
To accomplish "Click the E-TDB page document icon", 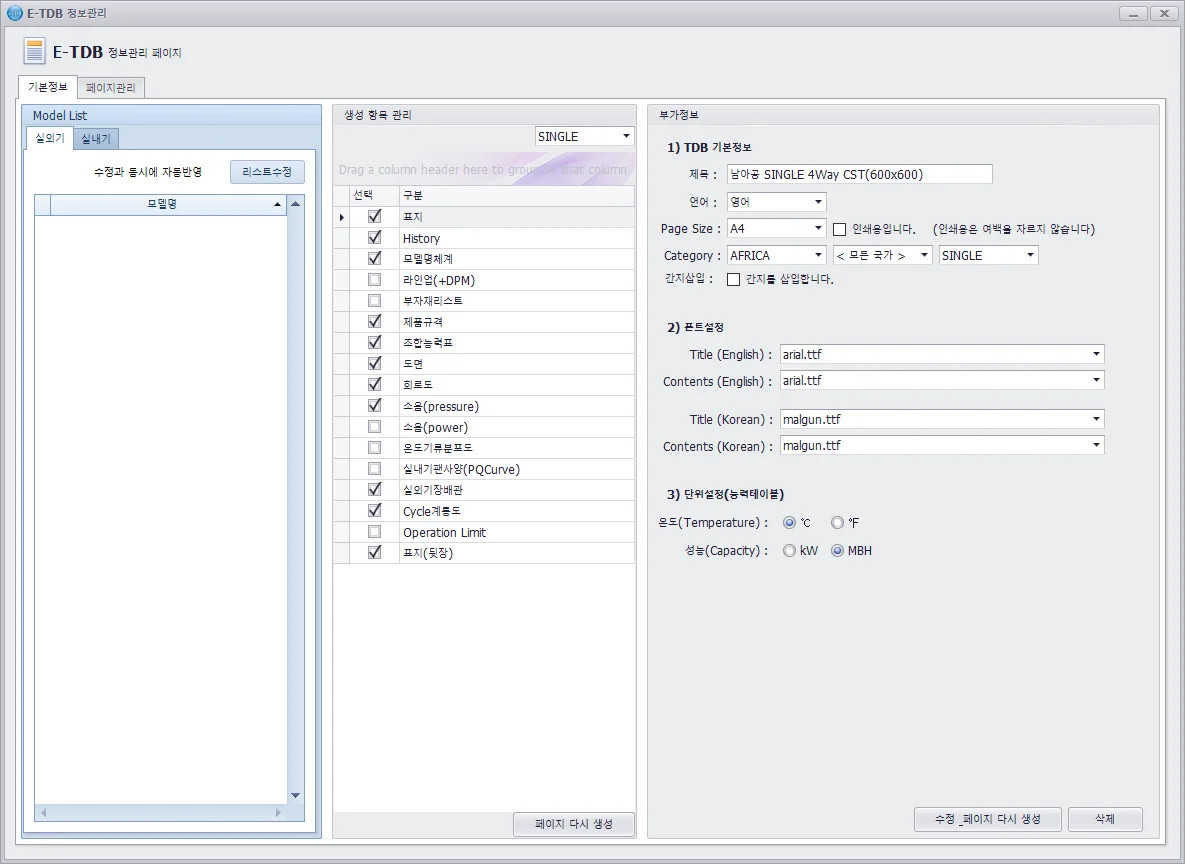I will tap(34, 51).
